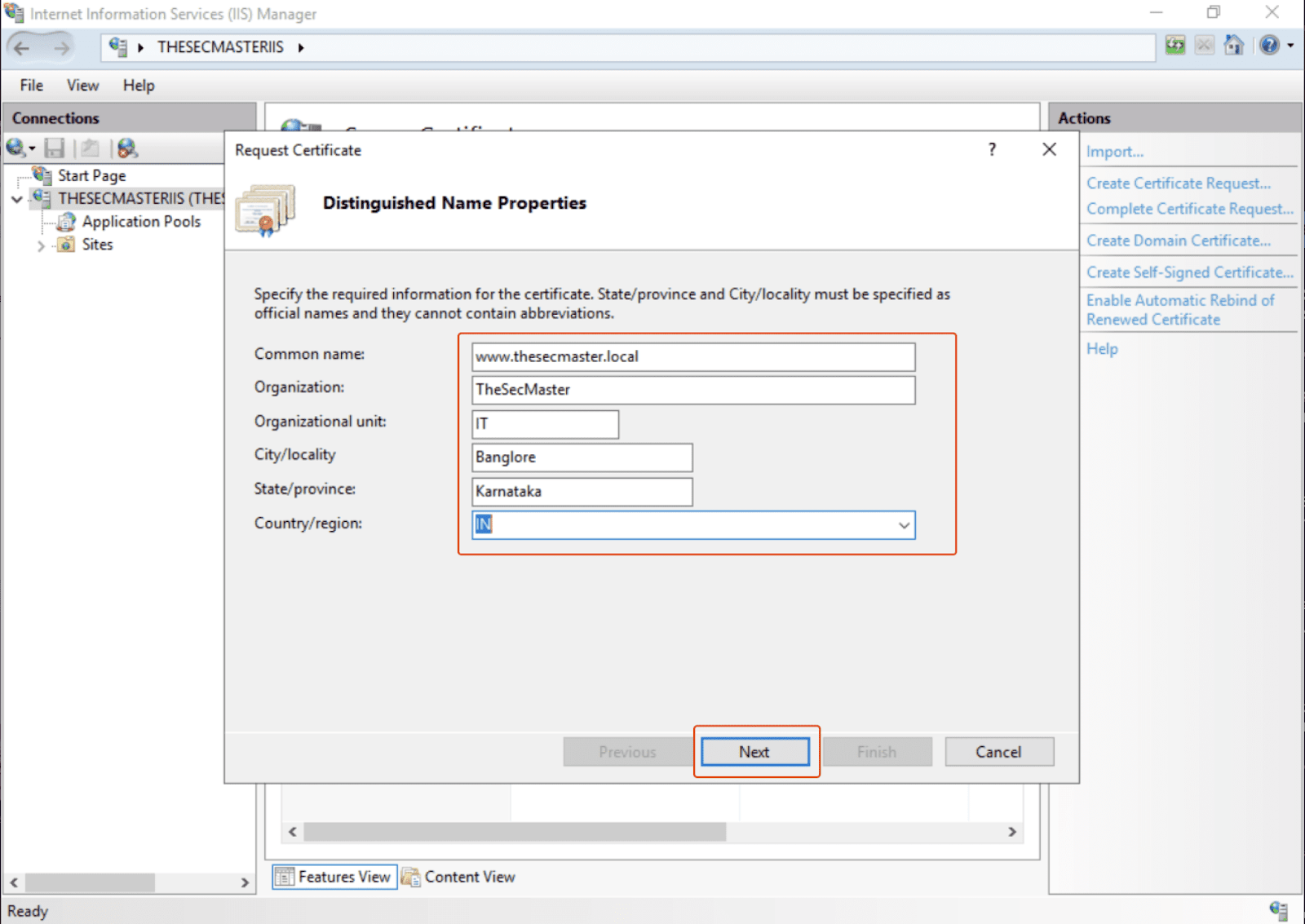Click the City/locality field
The width and height of the screenshot is (1305, 924).
point(582,458)
